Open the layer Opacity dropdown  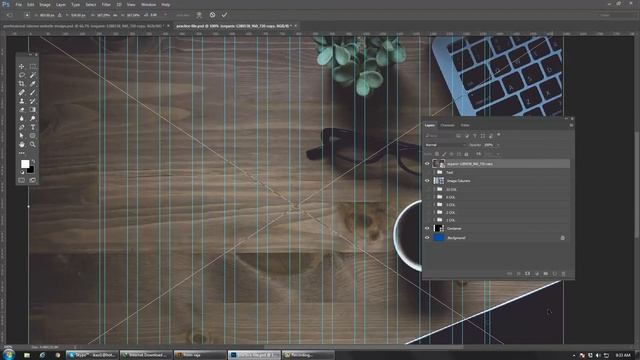(x=498, y=145)
